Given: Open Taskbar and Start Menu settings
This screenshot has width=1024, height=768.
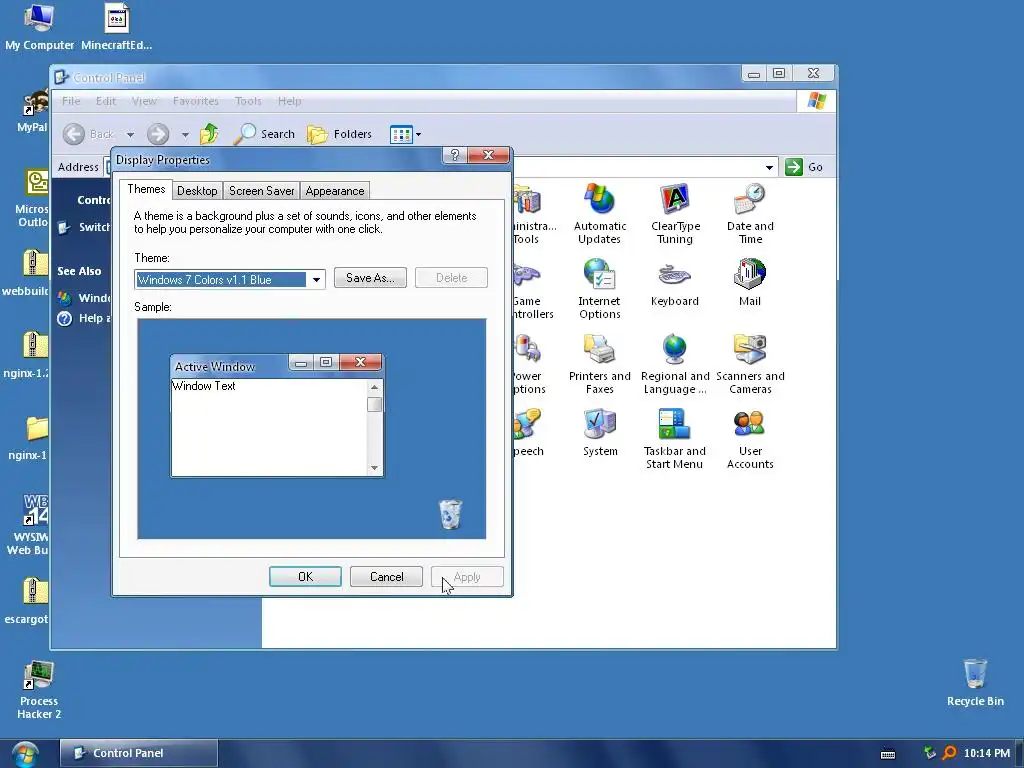Looking at the screenshot, I should pos(675,439).
